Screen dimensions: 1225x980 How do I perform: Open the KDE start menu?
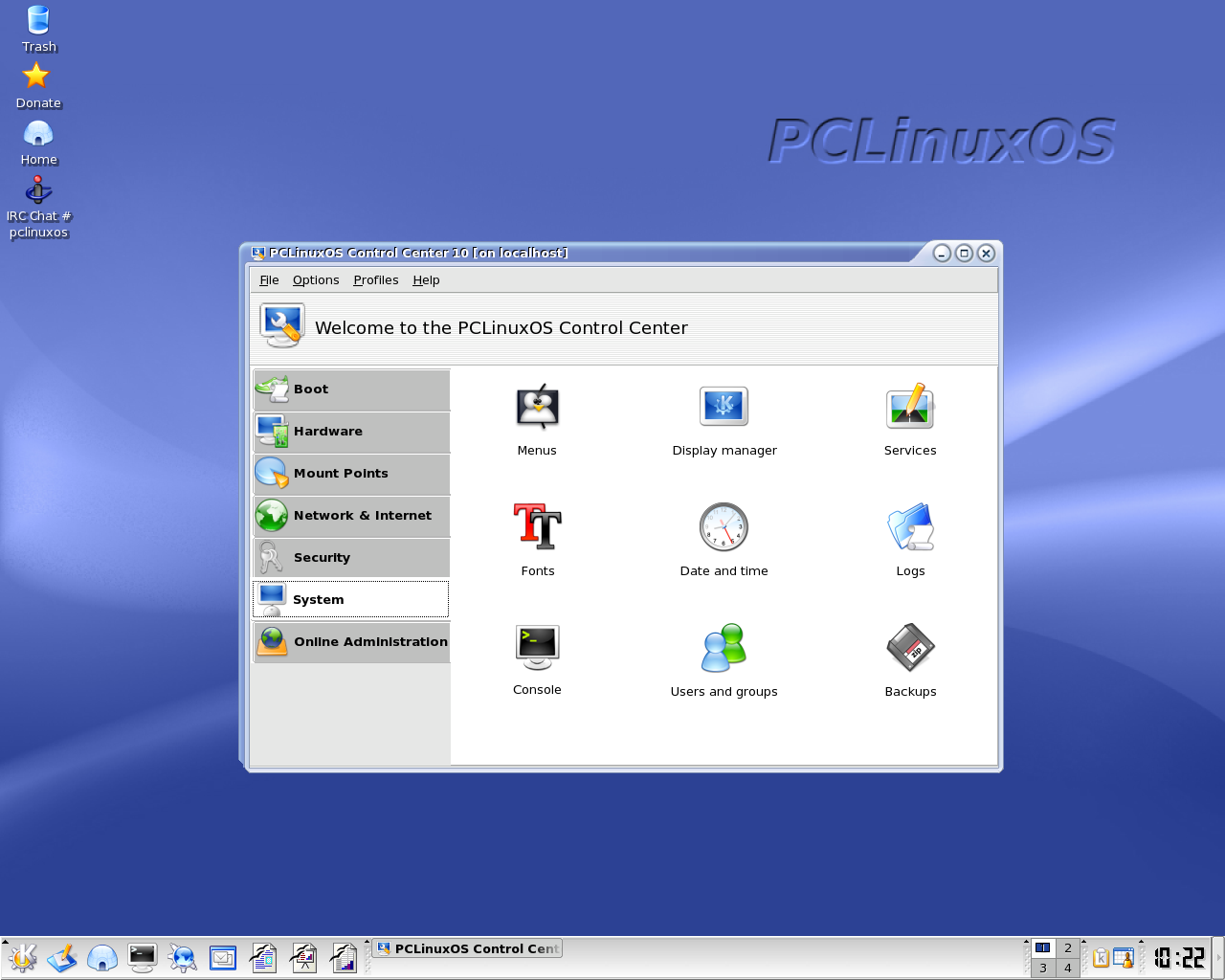[22, 958]
